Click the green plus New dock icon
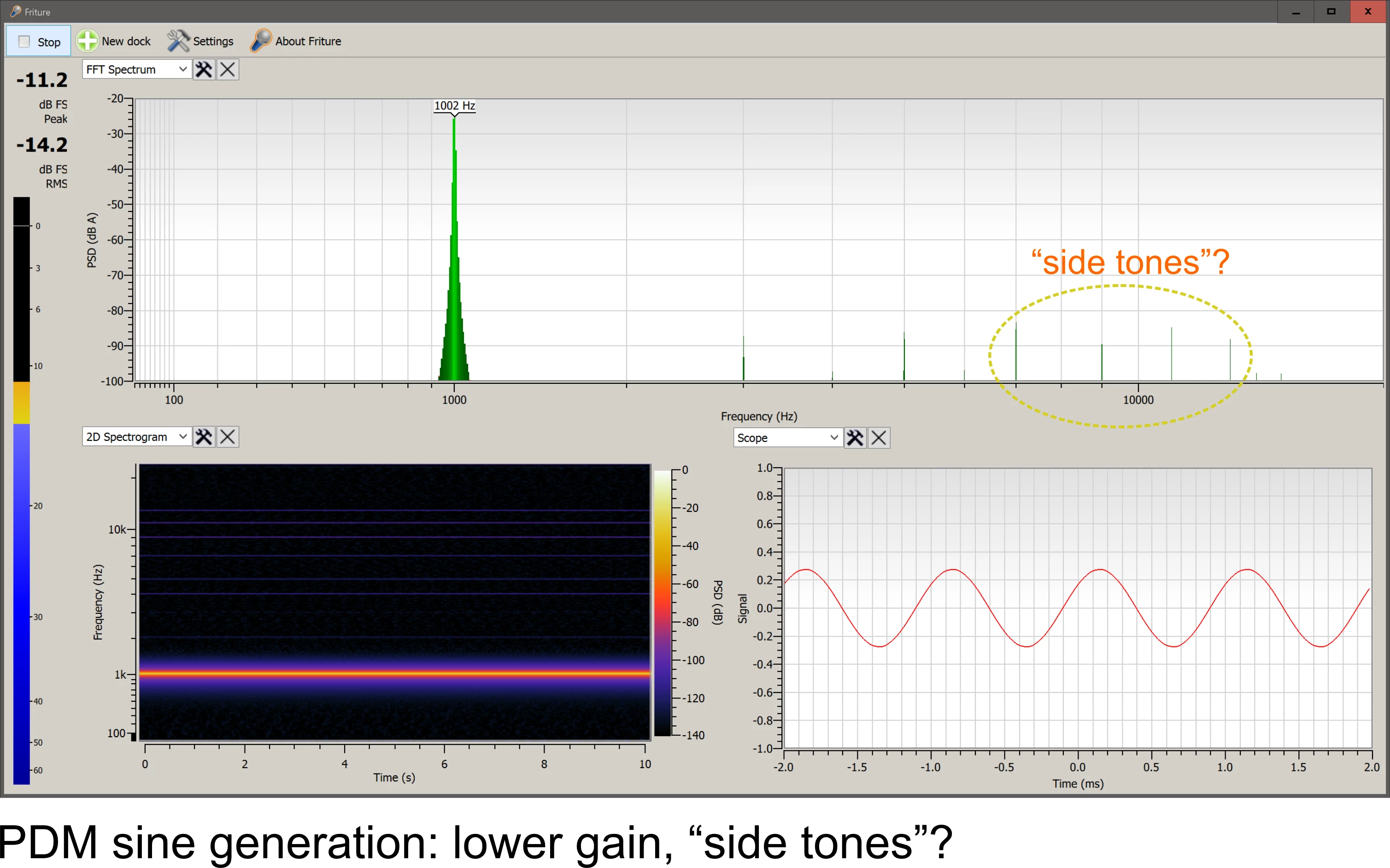 coord(87,41)
